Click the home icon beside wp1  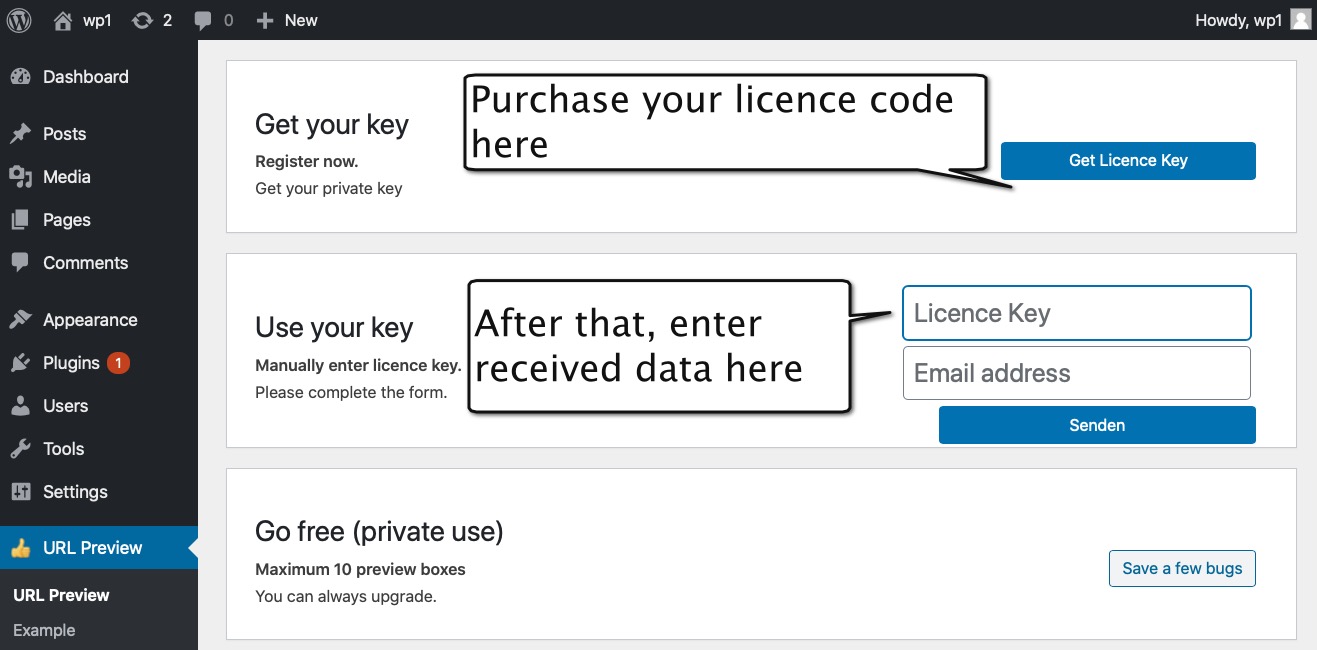pyautogui.click(x=63, y=20)
